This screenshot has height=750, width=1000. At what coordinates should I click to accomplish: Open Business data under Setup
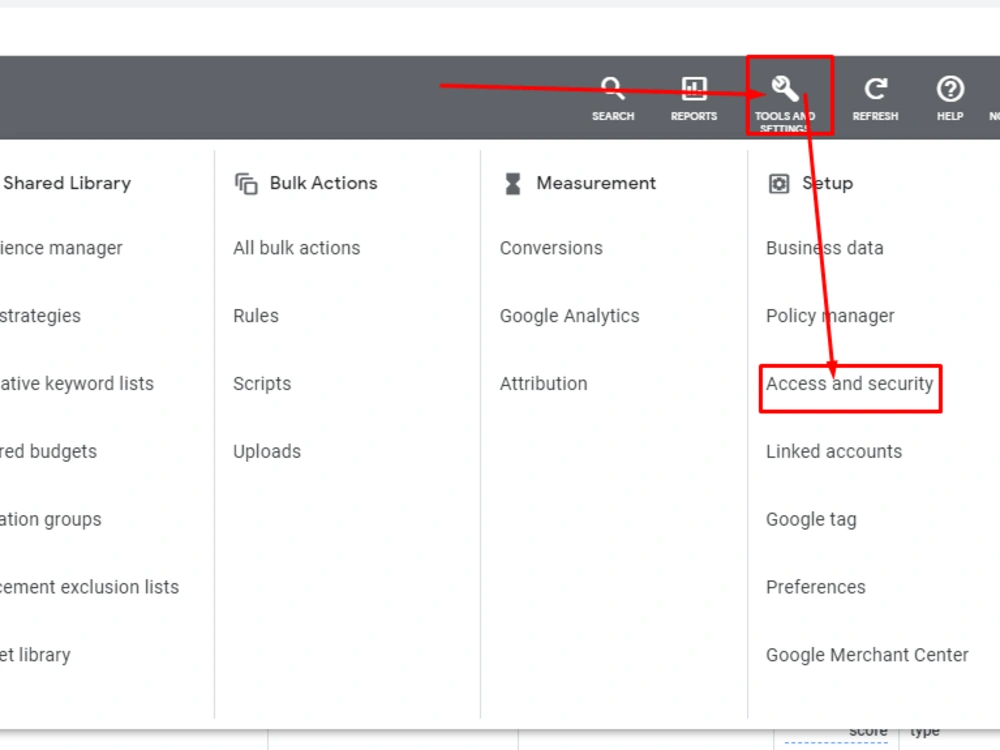point(825,248)
